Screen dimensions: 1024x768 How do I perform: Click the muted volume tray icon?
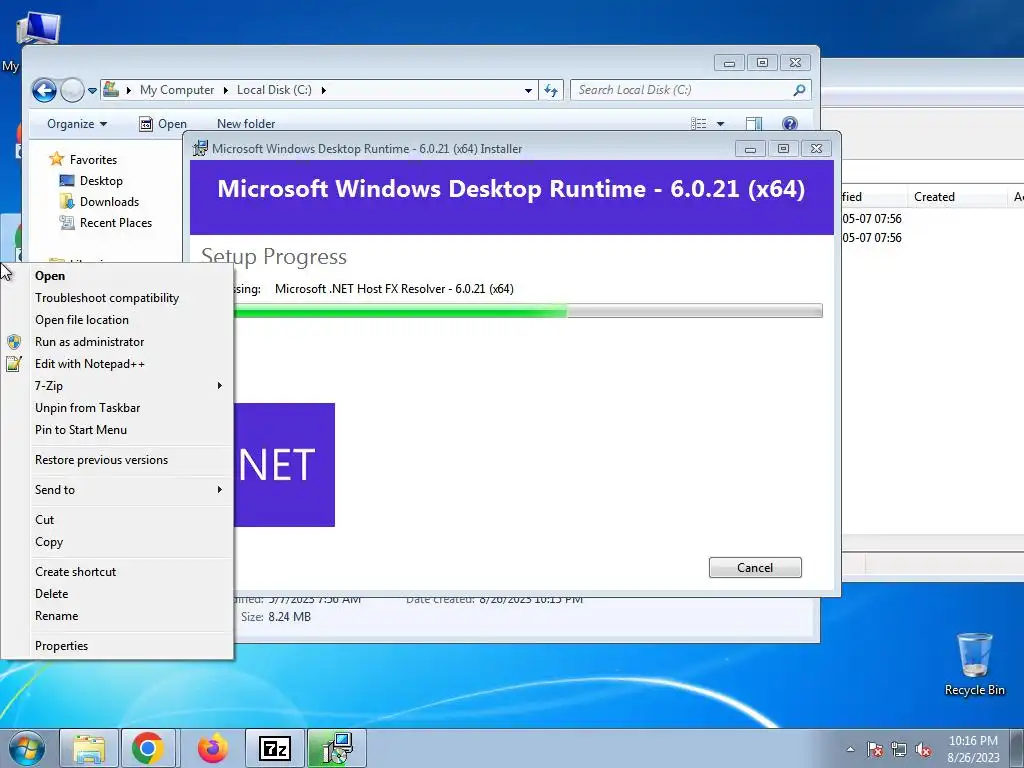pyautogui.click(x=923, y=749)
